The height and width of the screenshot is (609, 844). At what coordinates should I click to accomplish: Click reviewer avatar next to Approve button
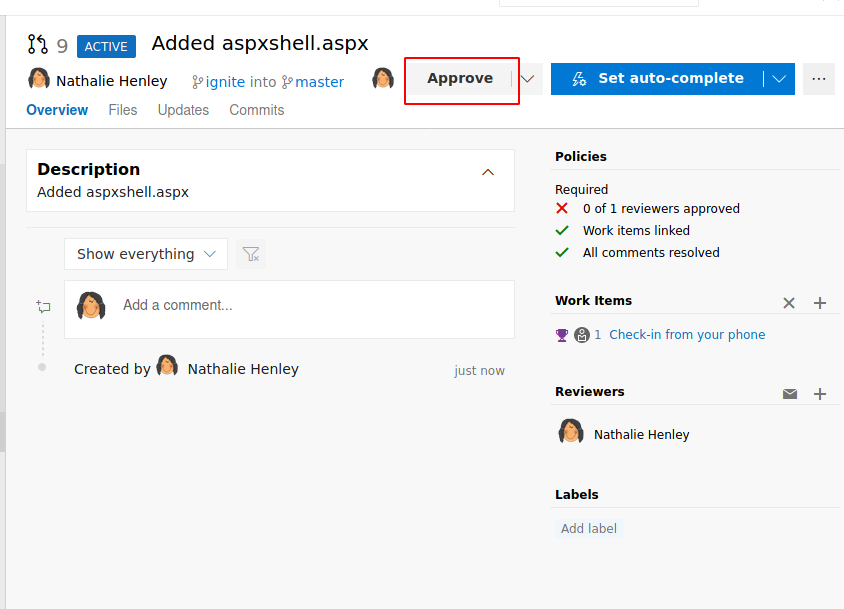click(x=383, y=79)
